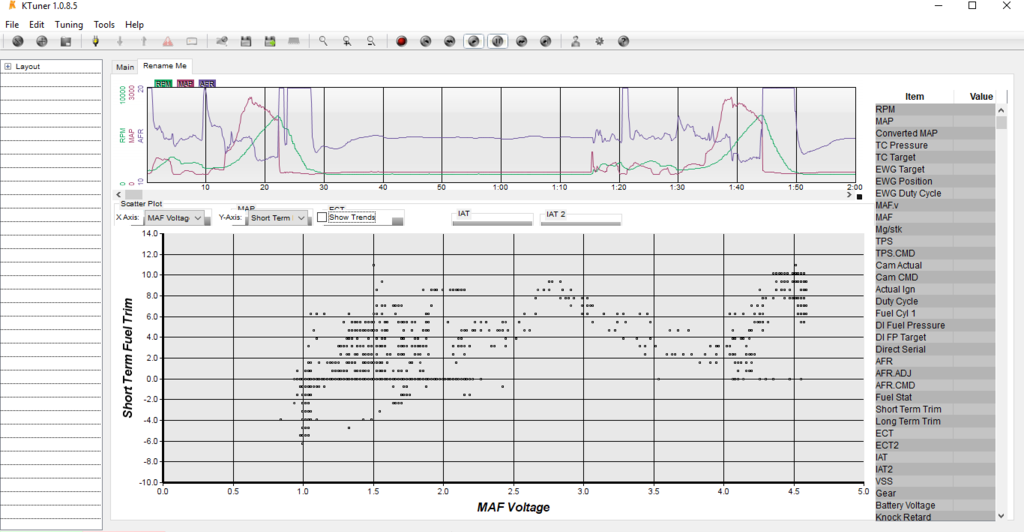Screen dimensions: 1024x532
Task: Click the highlighted play arrow button
Action: pos(473,41)
